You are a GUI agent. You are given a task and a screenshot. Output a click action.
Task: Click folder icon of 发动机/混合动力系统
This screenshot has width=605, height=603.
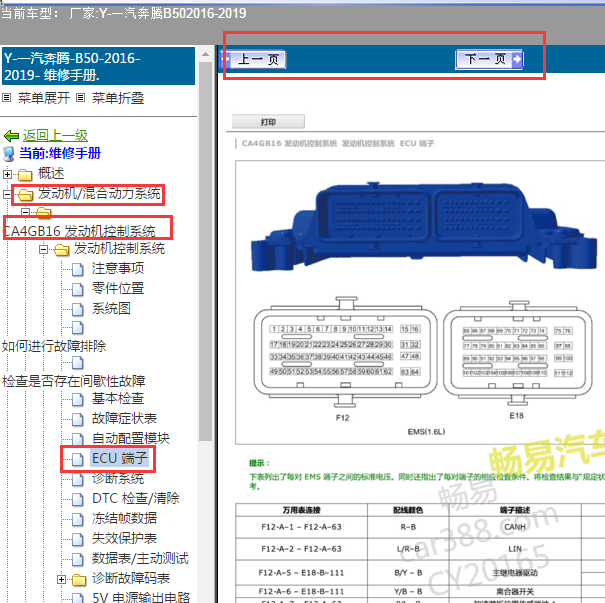(25, 194)
